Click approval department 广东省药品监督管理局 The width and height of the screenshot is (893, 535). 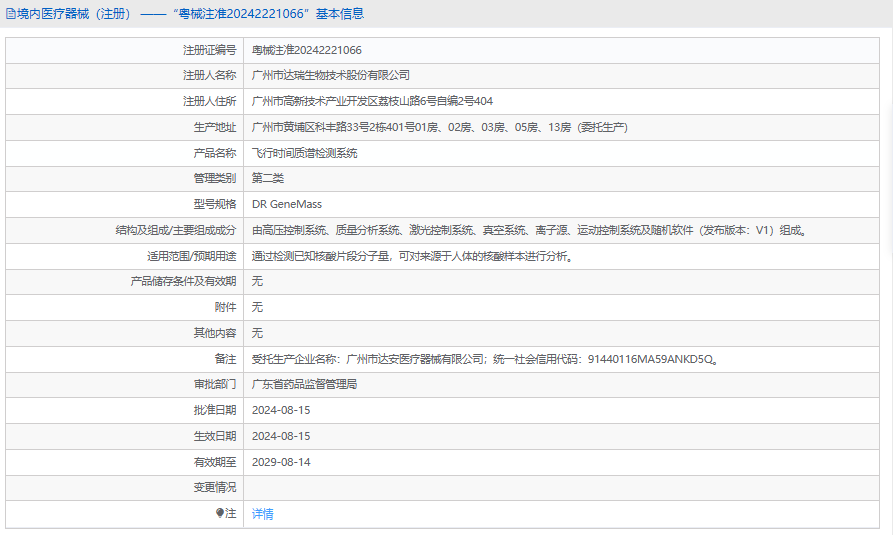pos(305,385)
